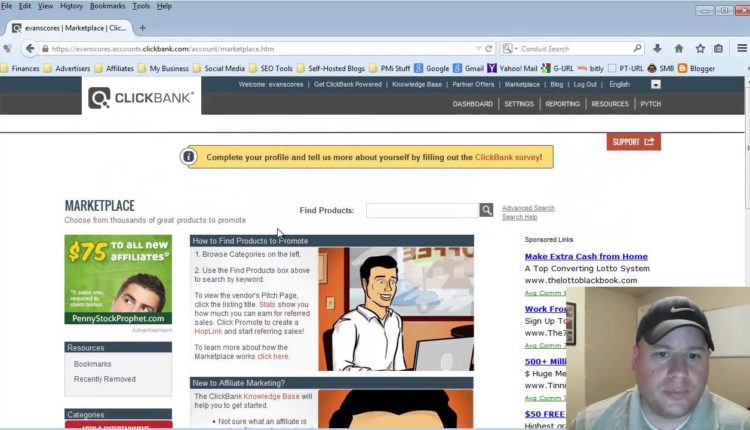Click the info icon on survey banner

click(188, 156)
